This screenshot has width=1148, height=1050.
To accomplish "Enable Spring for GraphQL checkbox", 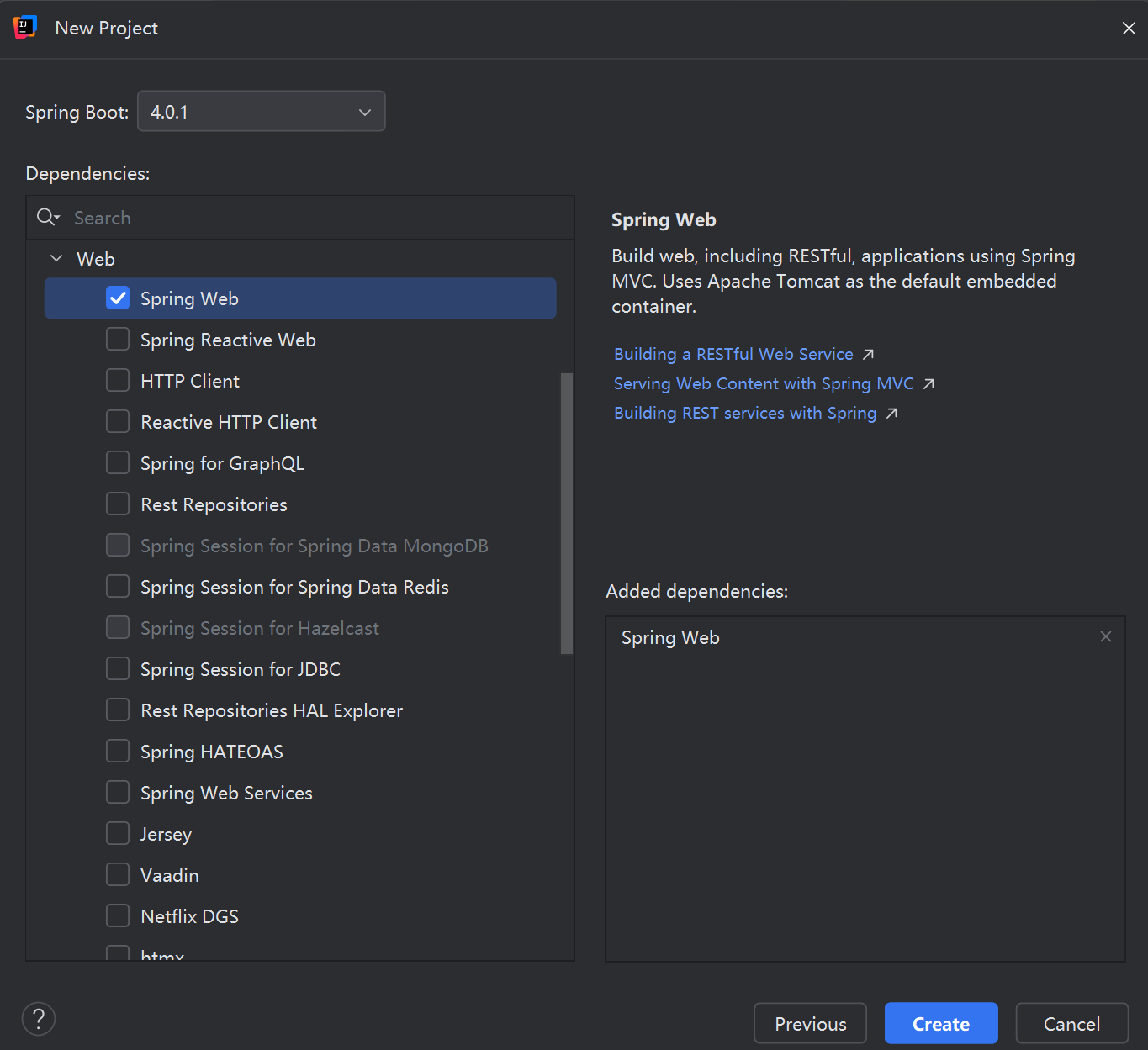I will click(x=118, y=463).
